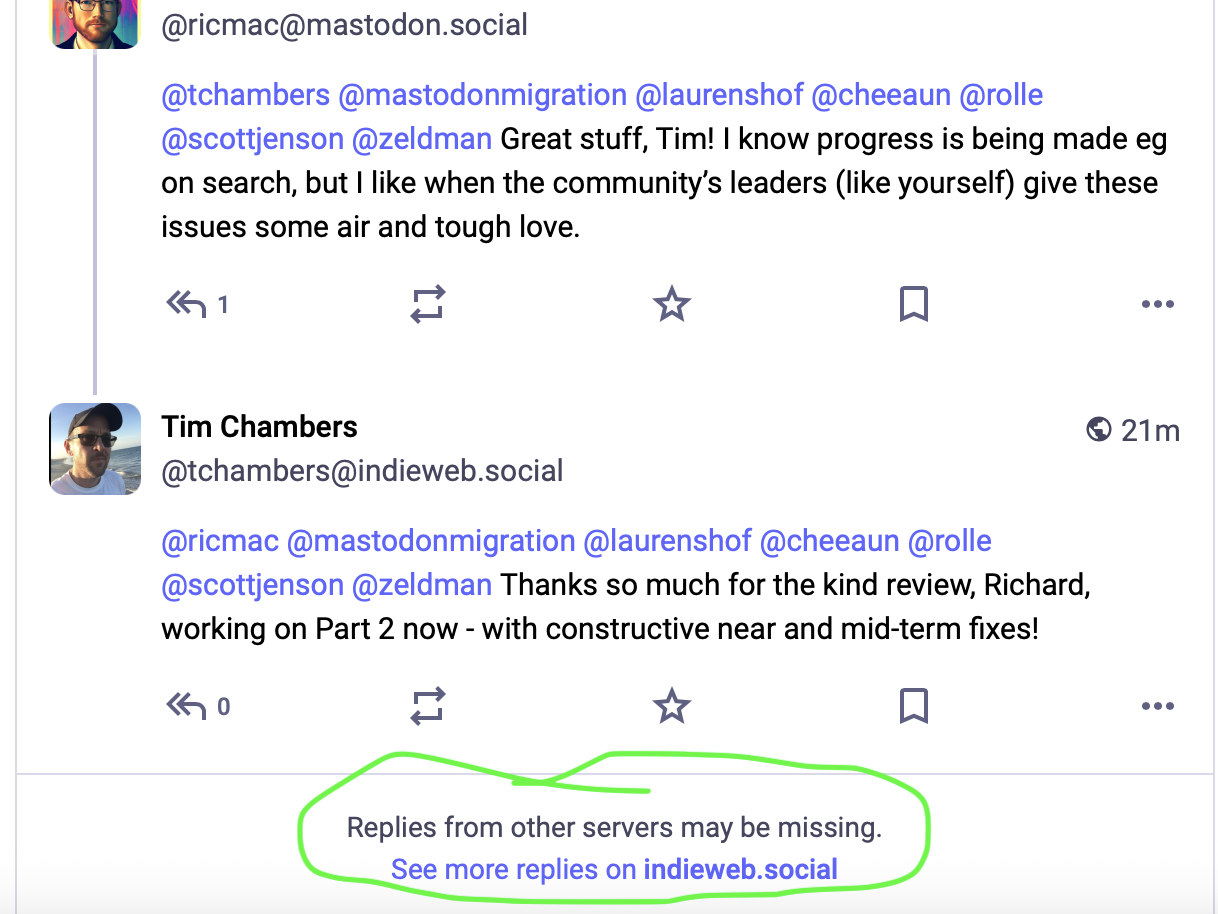Open See more replies on indieweb.social
This screenshot has width=1218, height=914.
click(x=614, y=869)
